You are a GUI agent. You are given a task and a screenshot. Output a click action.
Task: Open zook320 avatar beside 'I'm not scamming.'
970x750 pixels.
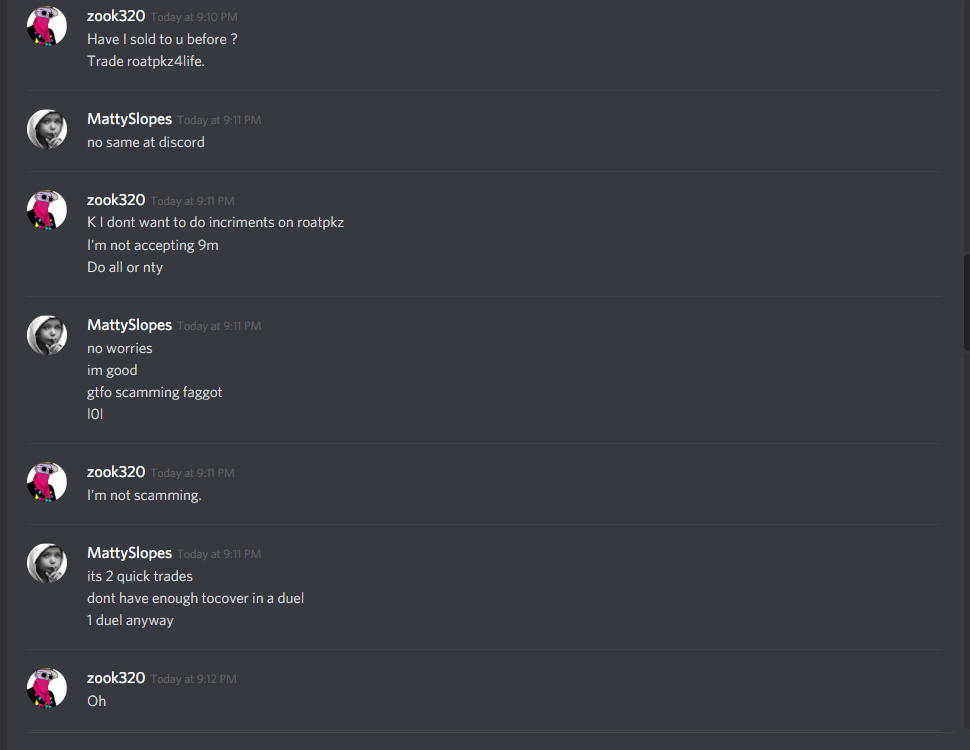coord(47,482)
